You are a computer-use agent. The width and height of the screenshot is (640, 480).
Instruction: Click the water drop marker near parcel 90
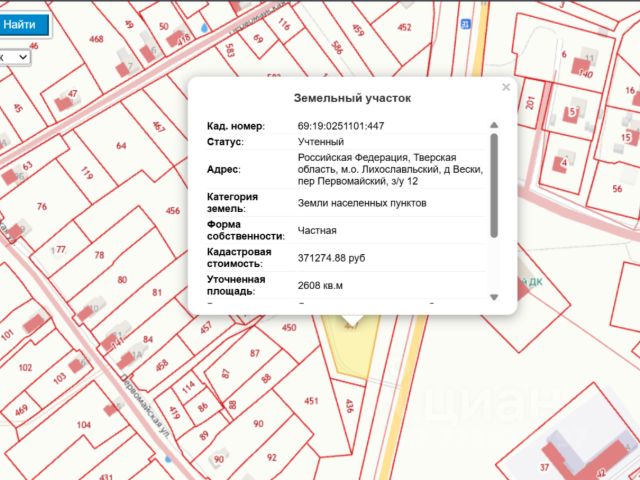click(x=168, y=459)
